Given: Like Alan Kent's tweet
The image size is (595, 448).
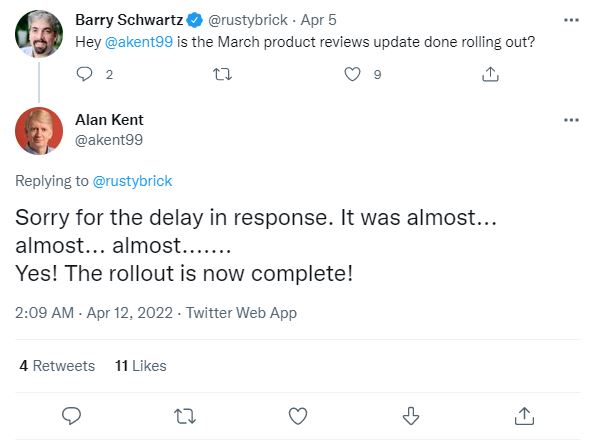Looking at the screenshot, I should click(298, 416).
